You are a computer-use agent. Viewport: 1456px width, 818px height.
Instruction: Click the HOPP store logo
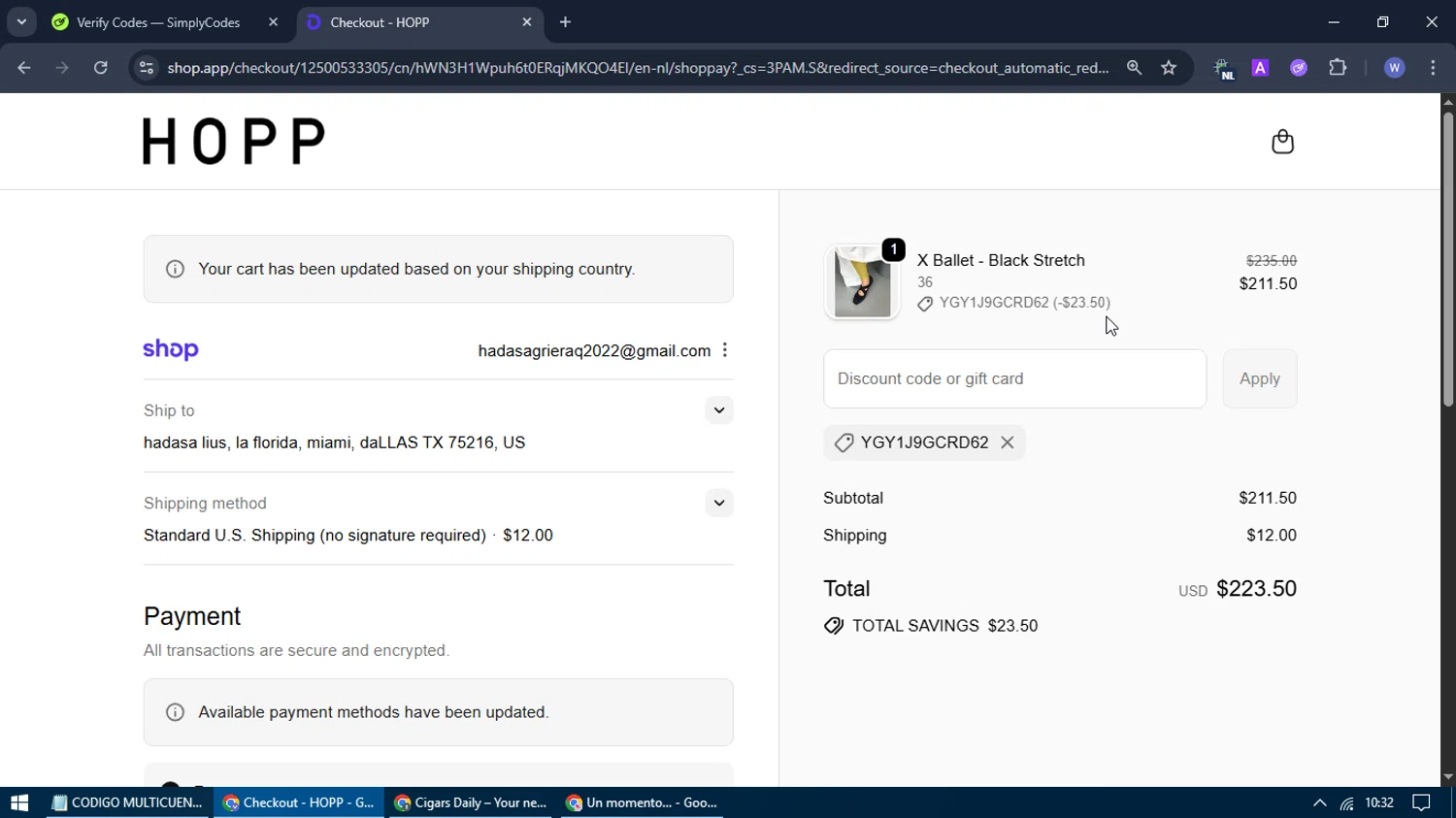coord(234,142)
